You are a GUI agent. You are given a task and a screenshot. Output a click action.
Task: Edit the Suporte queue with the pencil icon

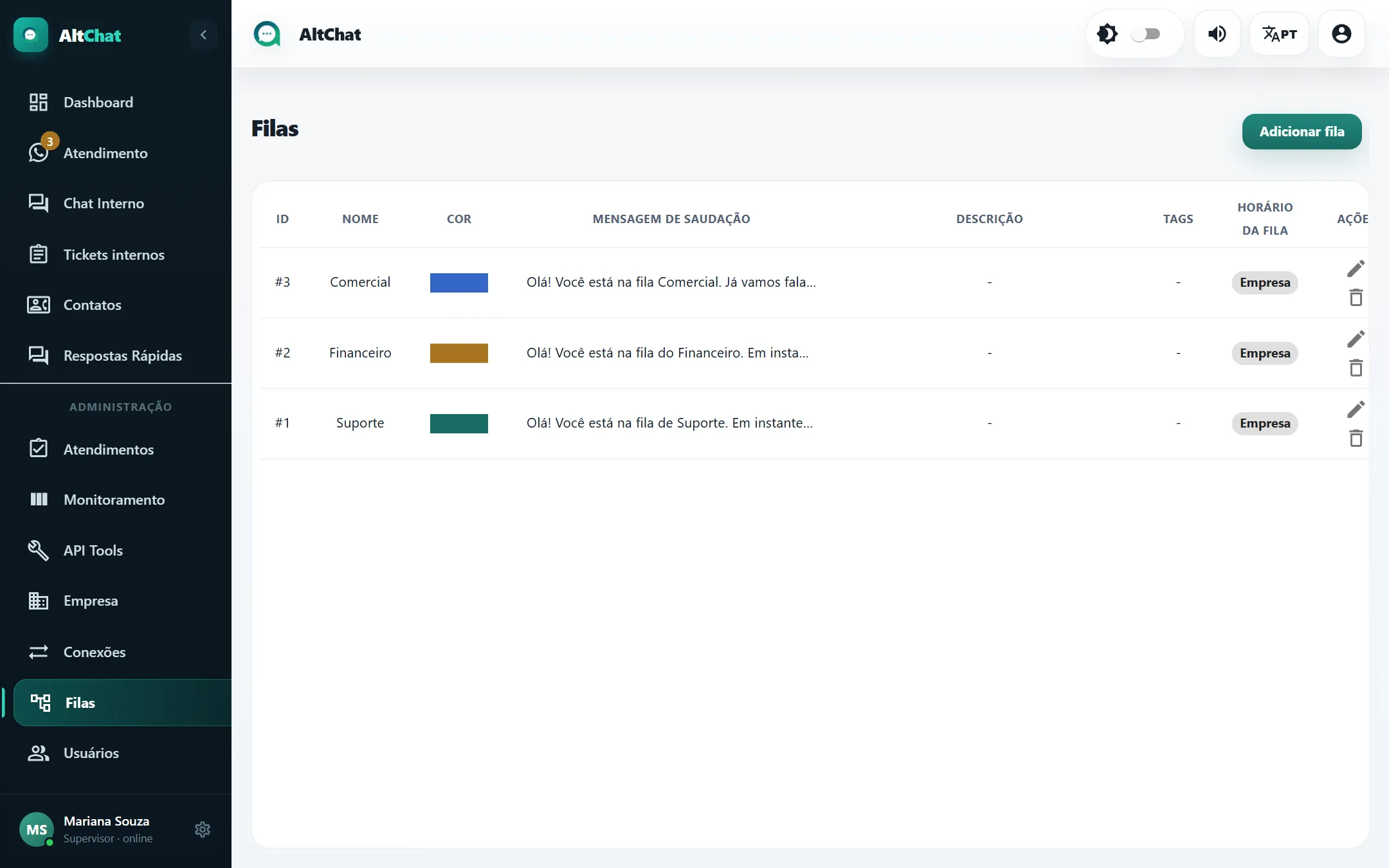click(x=1356, y=410)
